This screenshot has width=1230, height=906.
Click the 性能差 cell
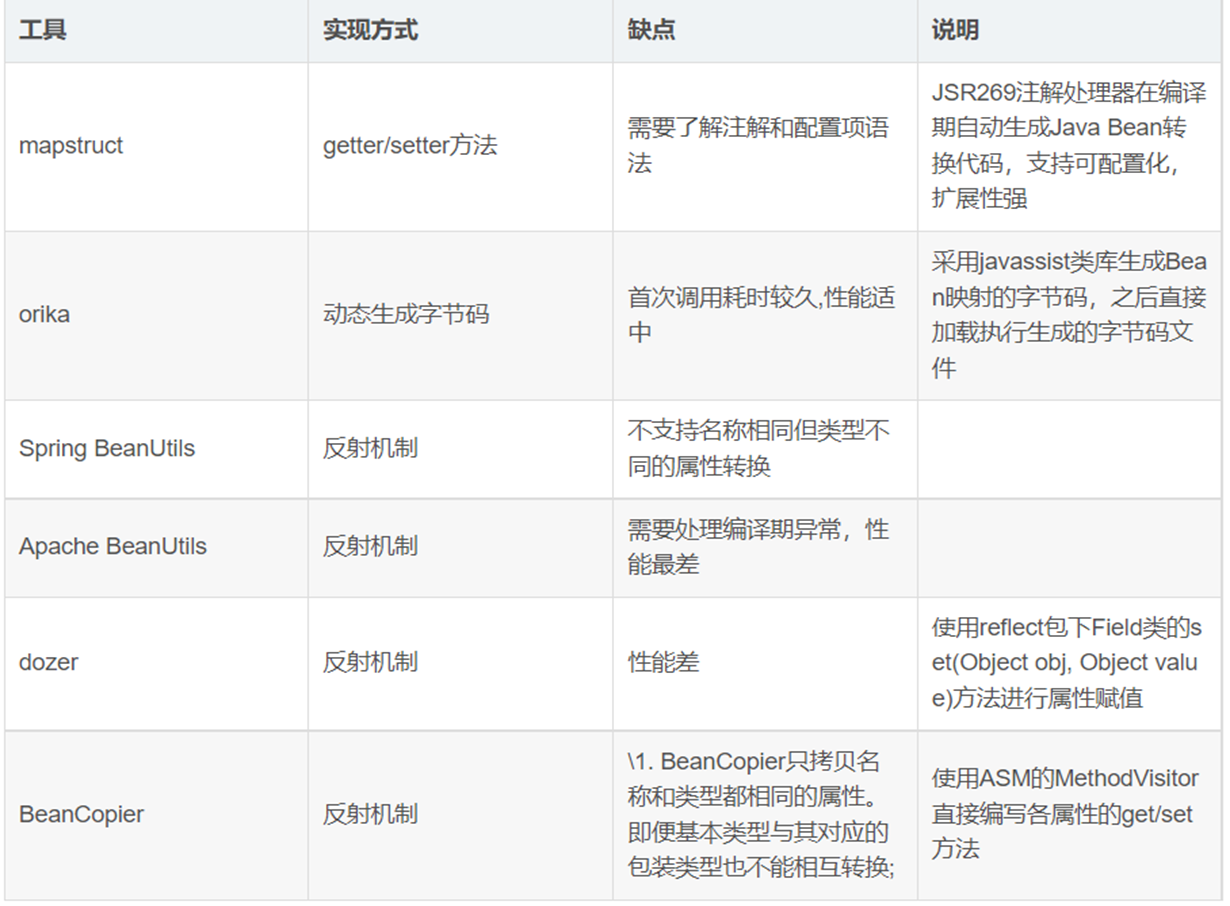765,663
